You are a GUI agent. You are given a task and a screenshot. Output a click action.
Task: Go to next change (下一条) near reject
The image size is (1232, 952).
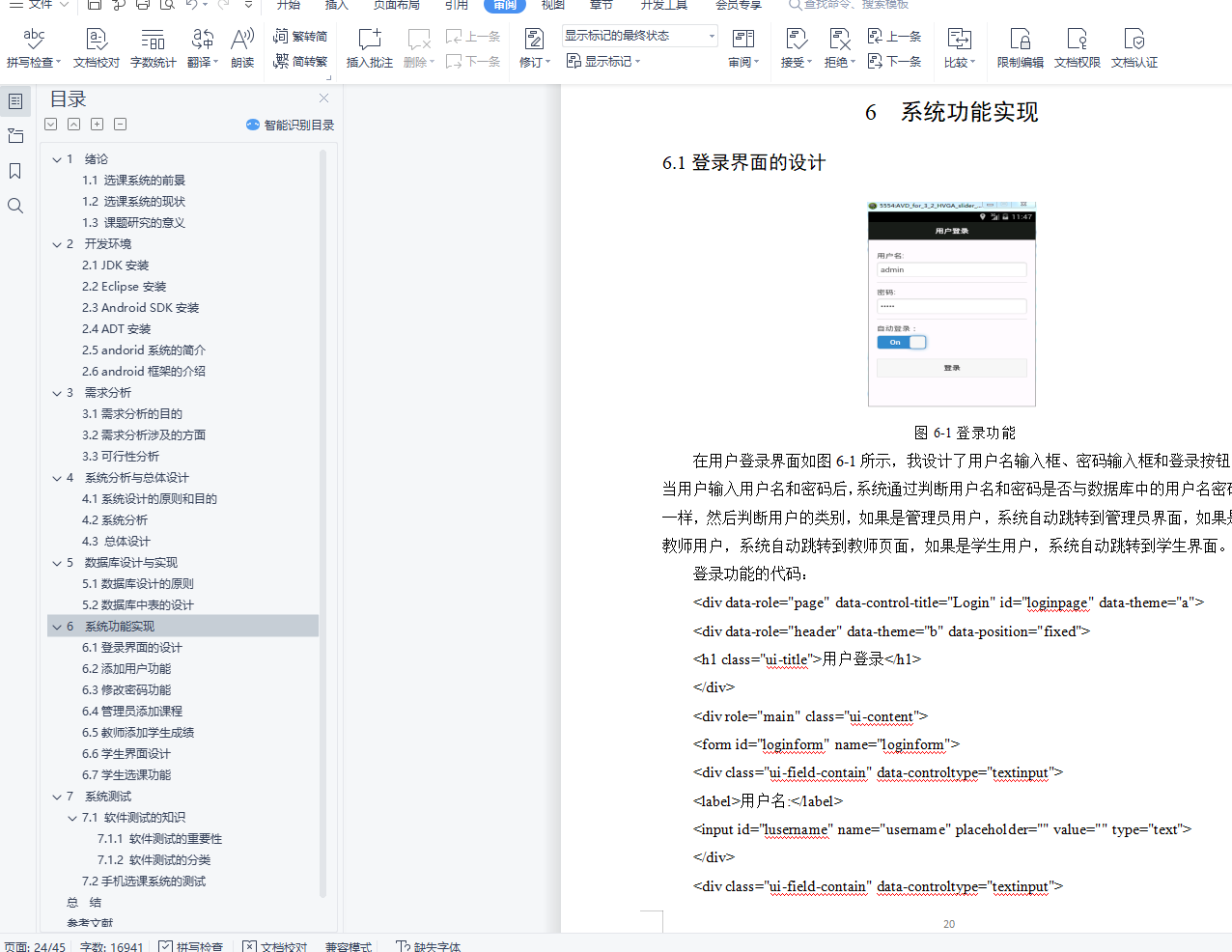(x=894, y=61)
